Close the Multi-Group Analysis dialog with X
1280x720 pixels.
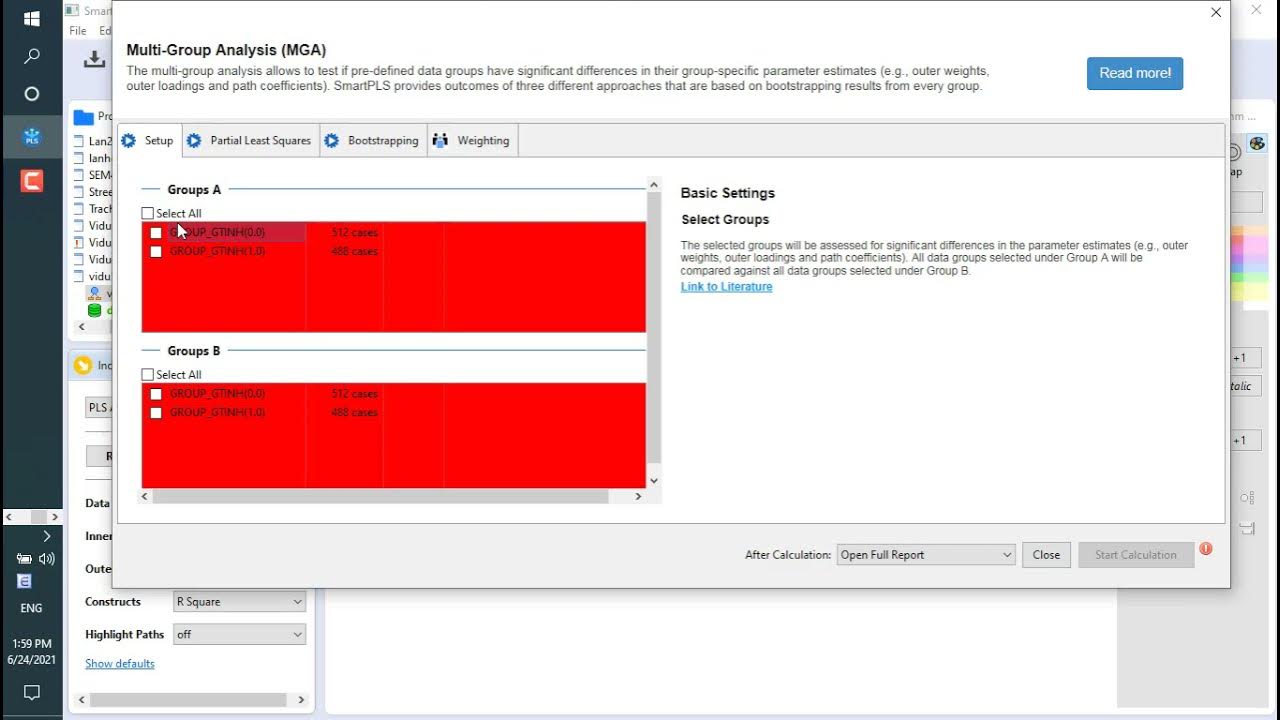click(1216, 13)
